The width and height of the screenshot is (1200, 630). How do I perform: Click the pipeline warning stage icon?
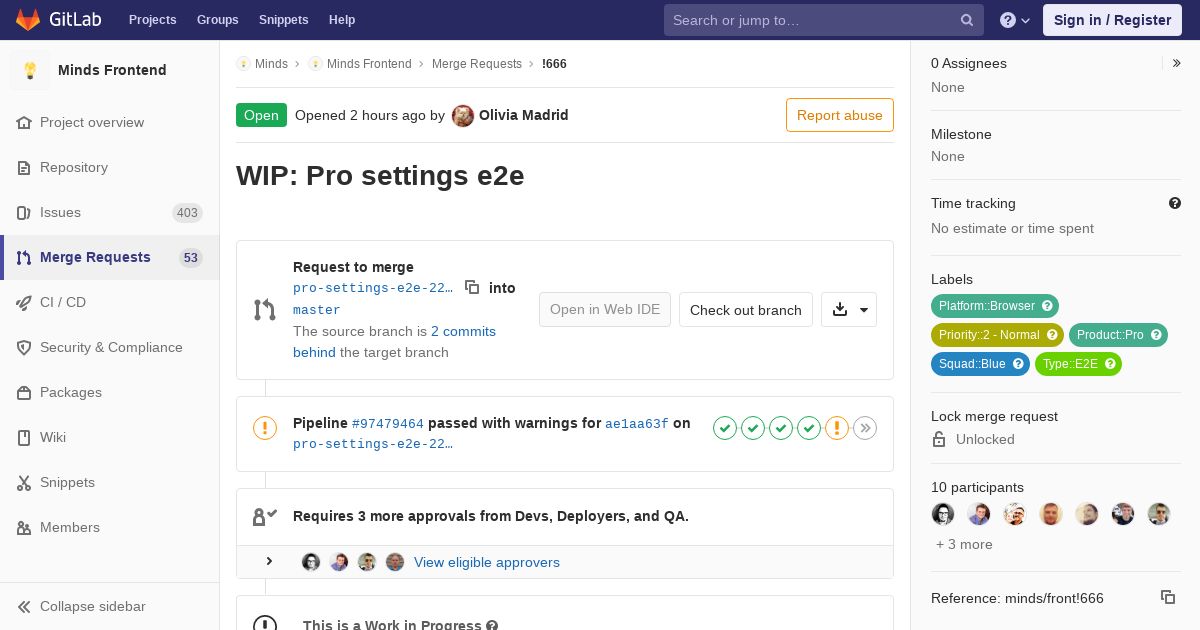click(x=837, y=428)
